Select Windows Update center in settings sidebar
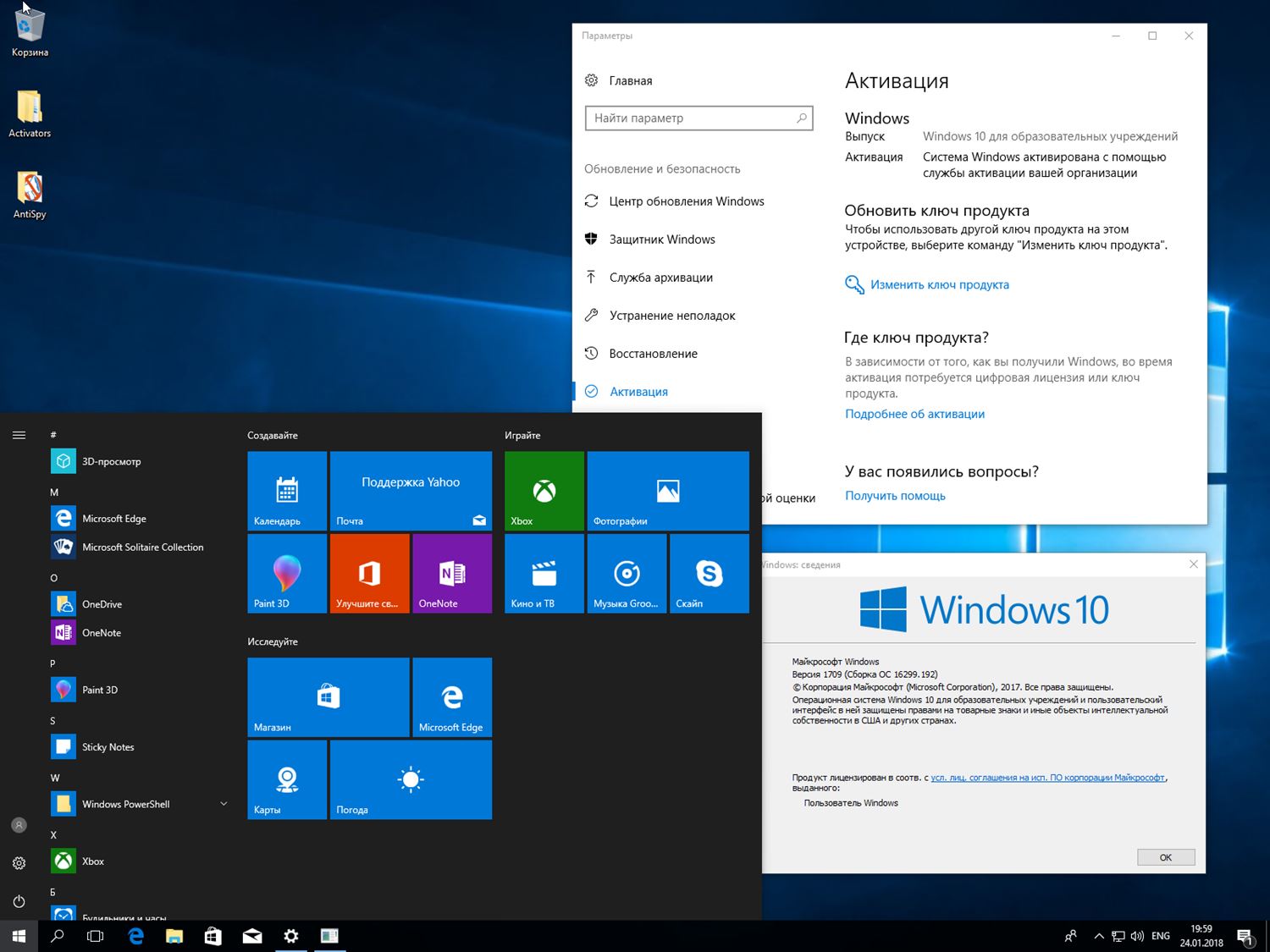 coord(686,201)
